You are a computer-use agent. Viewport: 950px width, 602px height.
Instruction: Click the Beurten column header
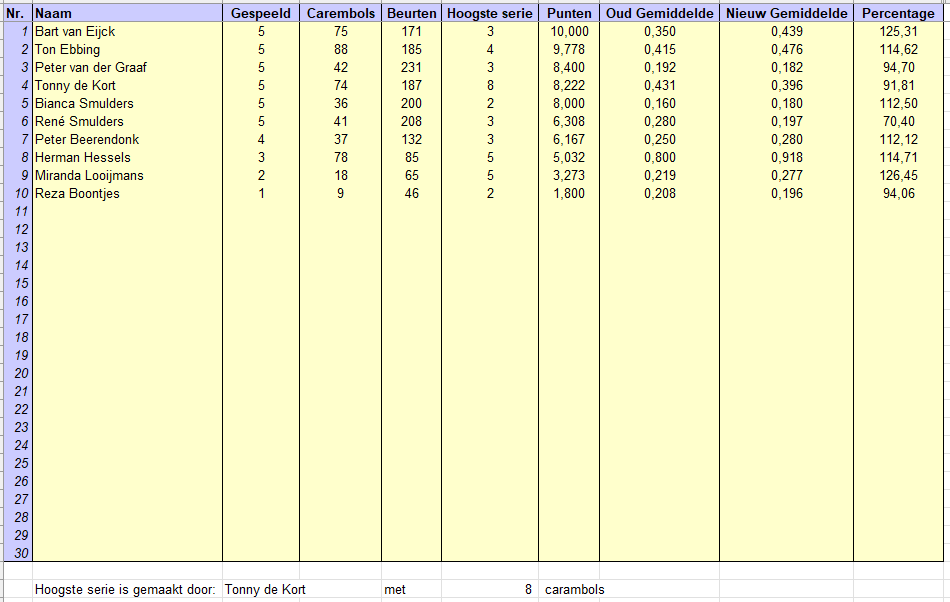click(x=411, y=13)
